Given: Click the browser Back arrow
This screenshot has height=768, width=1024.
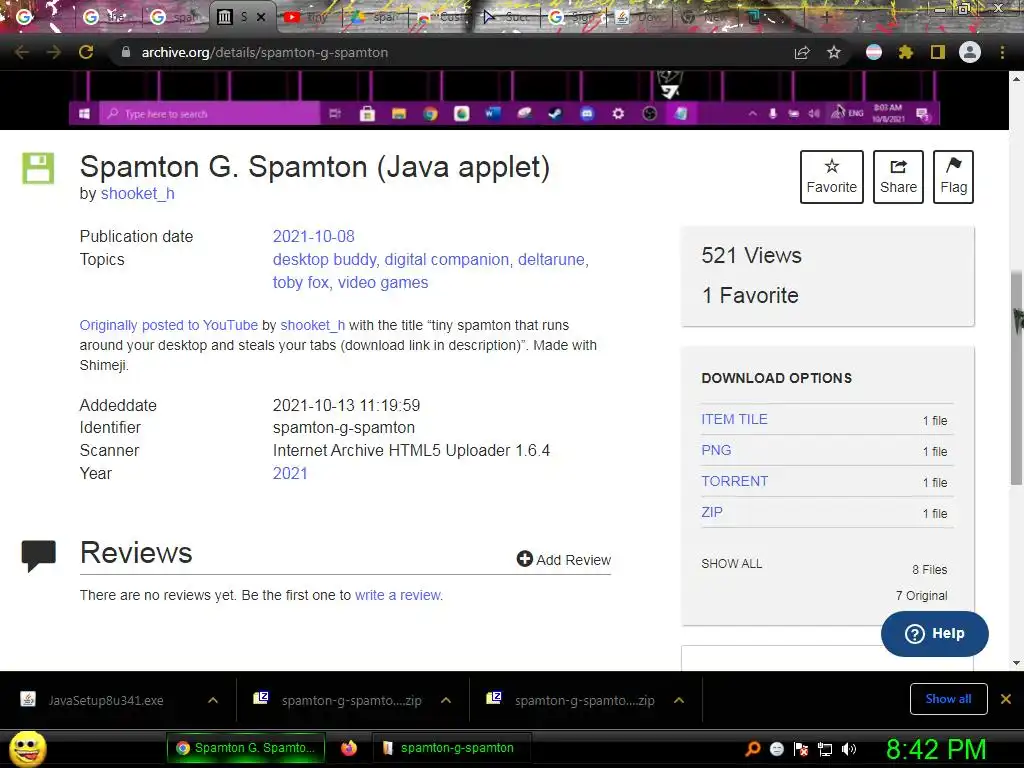Looking at the screenshot, I should (22, 52).
